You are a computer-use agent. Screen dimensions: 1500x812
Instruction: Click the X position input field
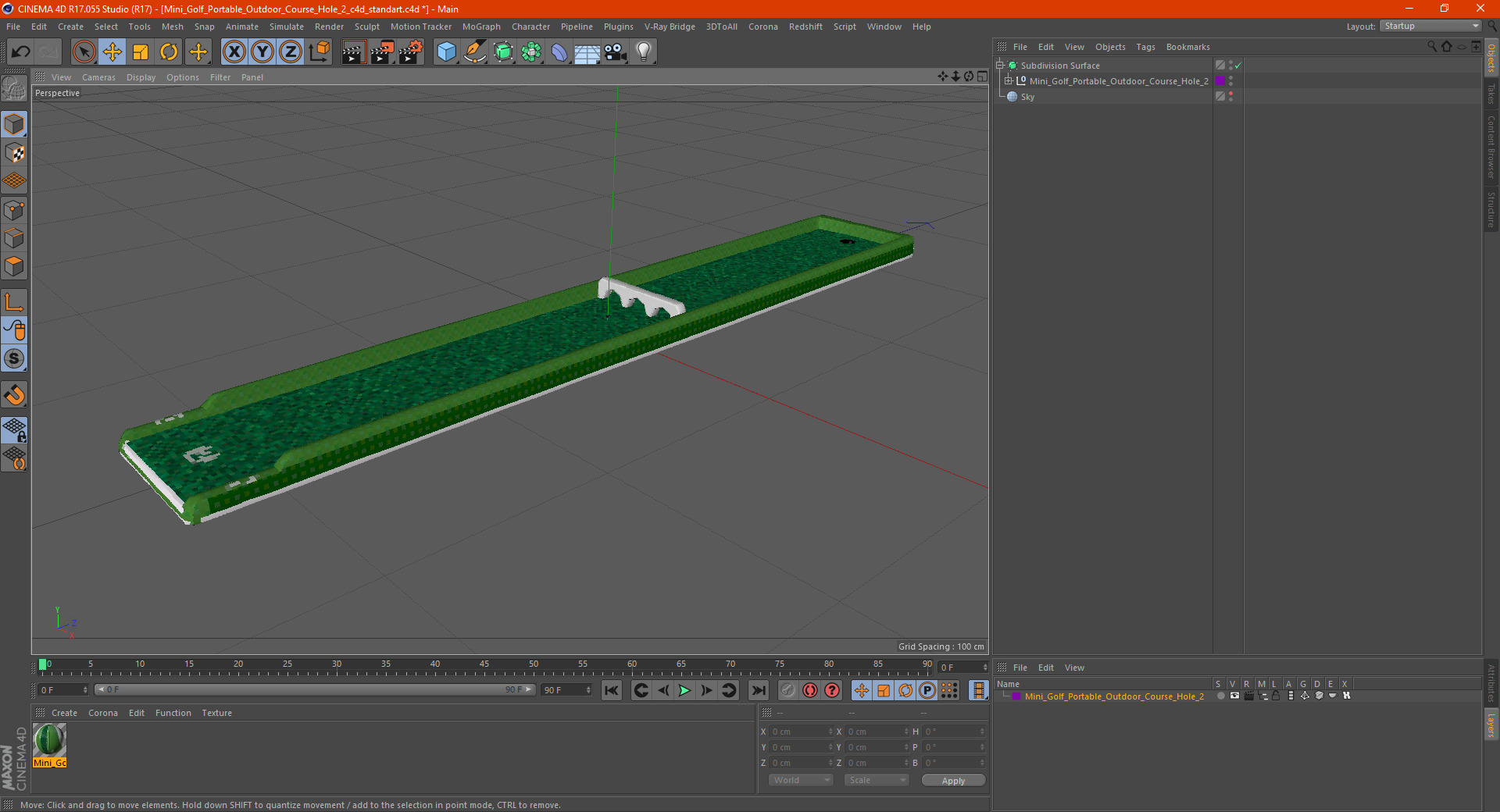[x=802, y=732]
